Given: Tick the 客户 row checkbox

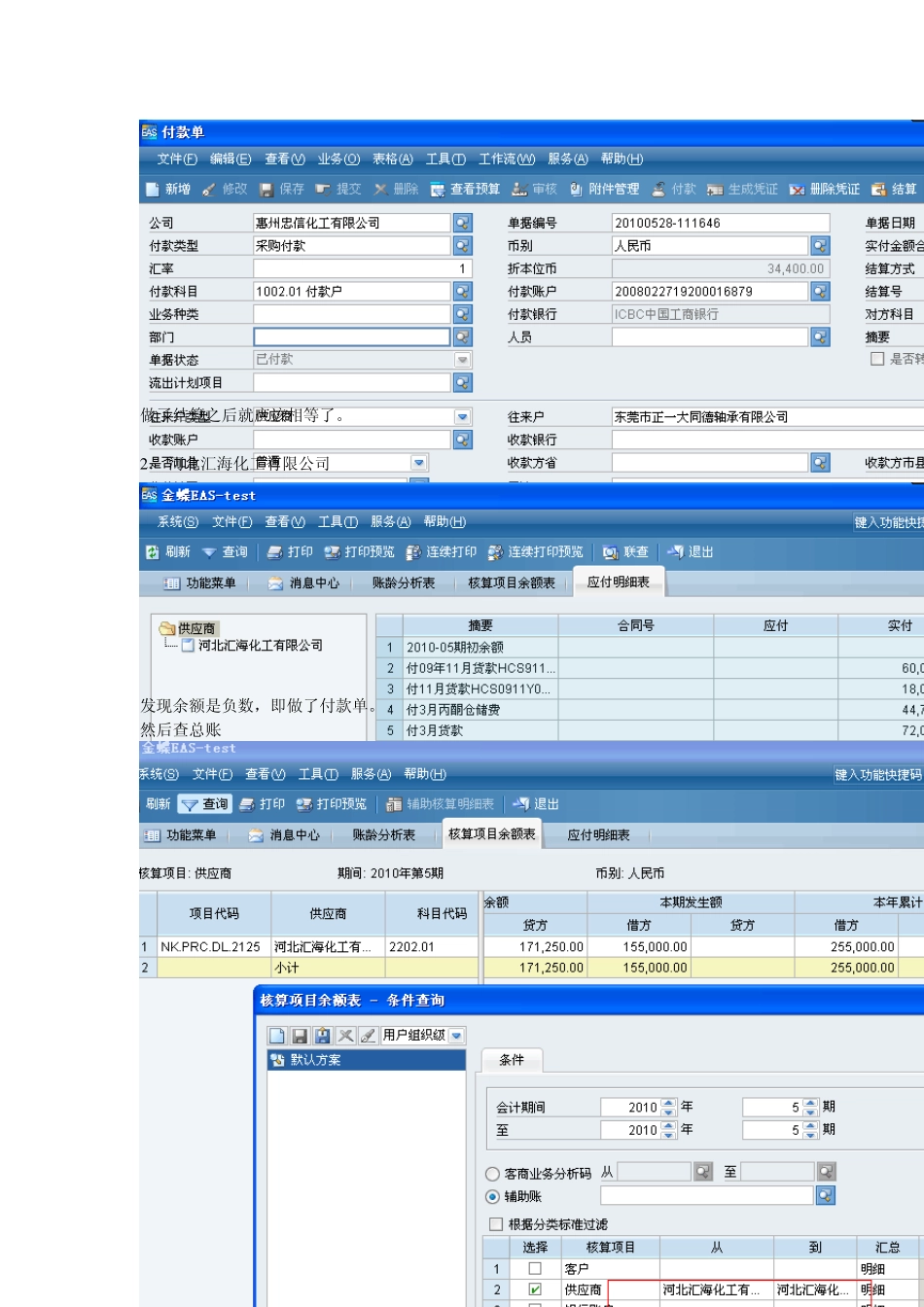Looking at the screenshot, I should pyautogui.click(x=535, y=1268).
